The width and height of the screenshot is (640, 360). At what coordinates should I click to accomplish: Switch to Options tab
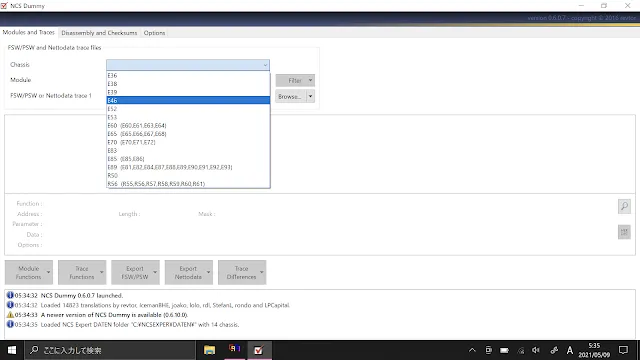click(x=154, y=33)
